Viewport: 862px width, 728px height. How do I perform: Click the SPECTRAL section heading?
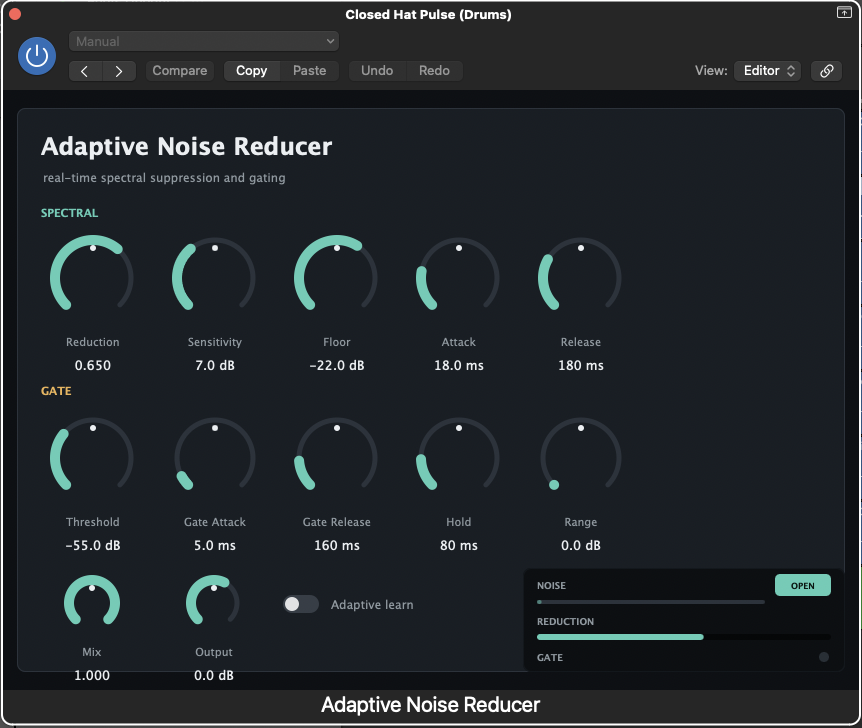69,213
